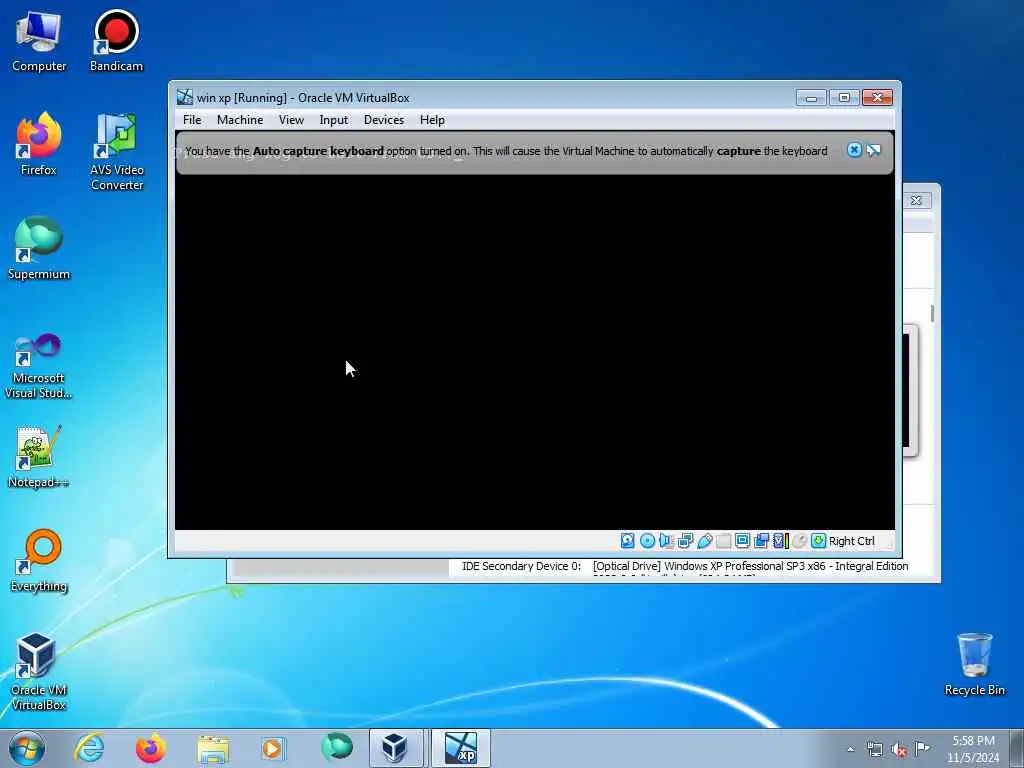1024x768 pixels.
Task: Select the Notepad++ desktop shortcut
Action: (x=39, y=457)
